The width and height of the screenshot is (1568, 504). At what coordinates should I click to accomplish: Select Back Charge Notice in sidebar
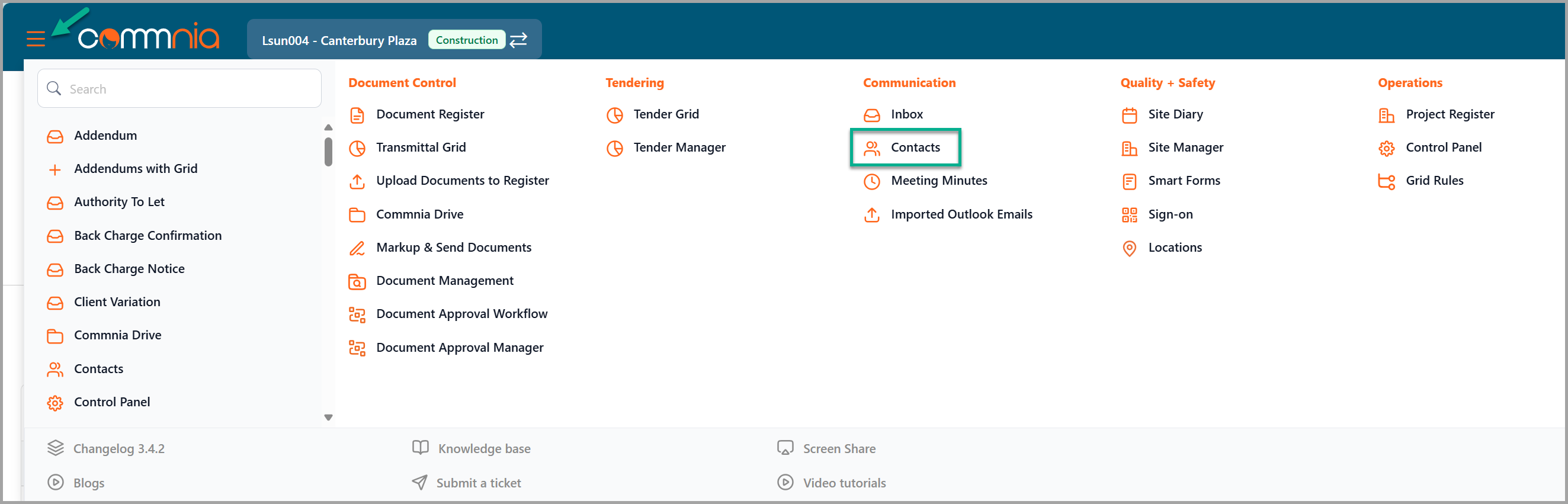pos(129,269)
